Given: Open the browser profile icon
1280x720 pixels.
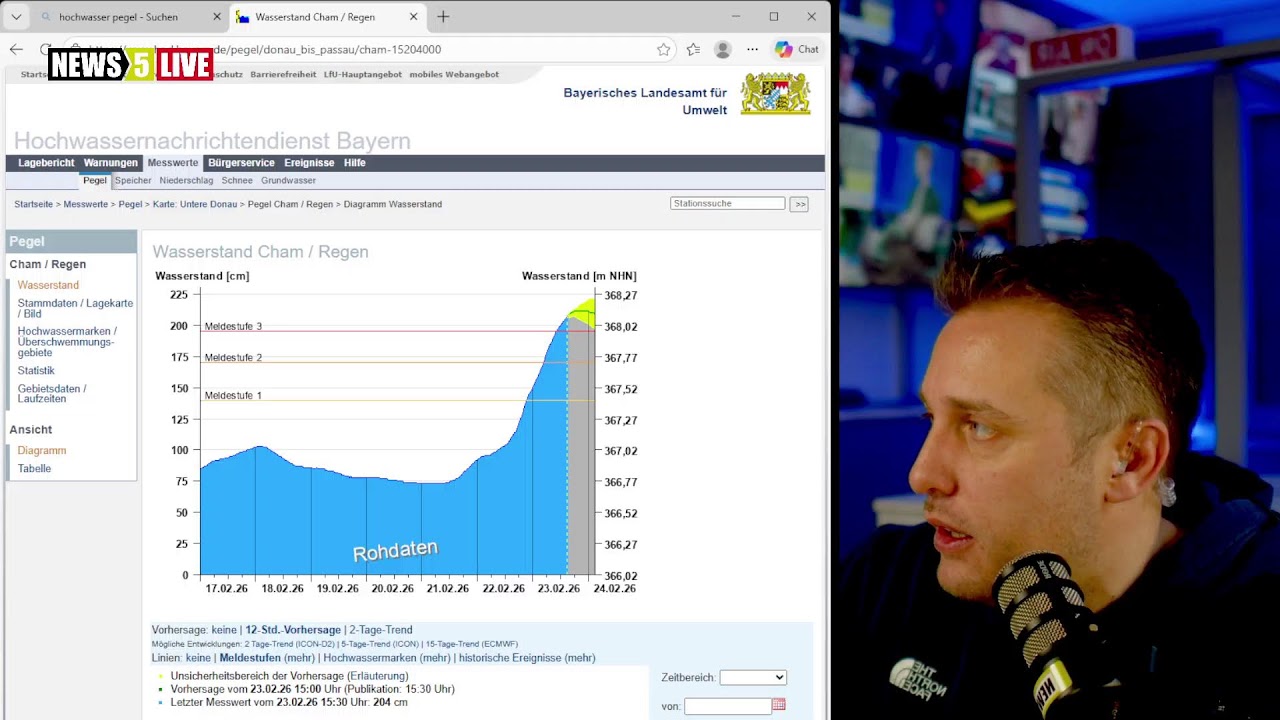Looking at the screenshot, I should (x=723, y=49).
